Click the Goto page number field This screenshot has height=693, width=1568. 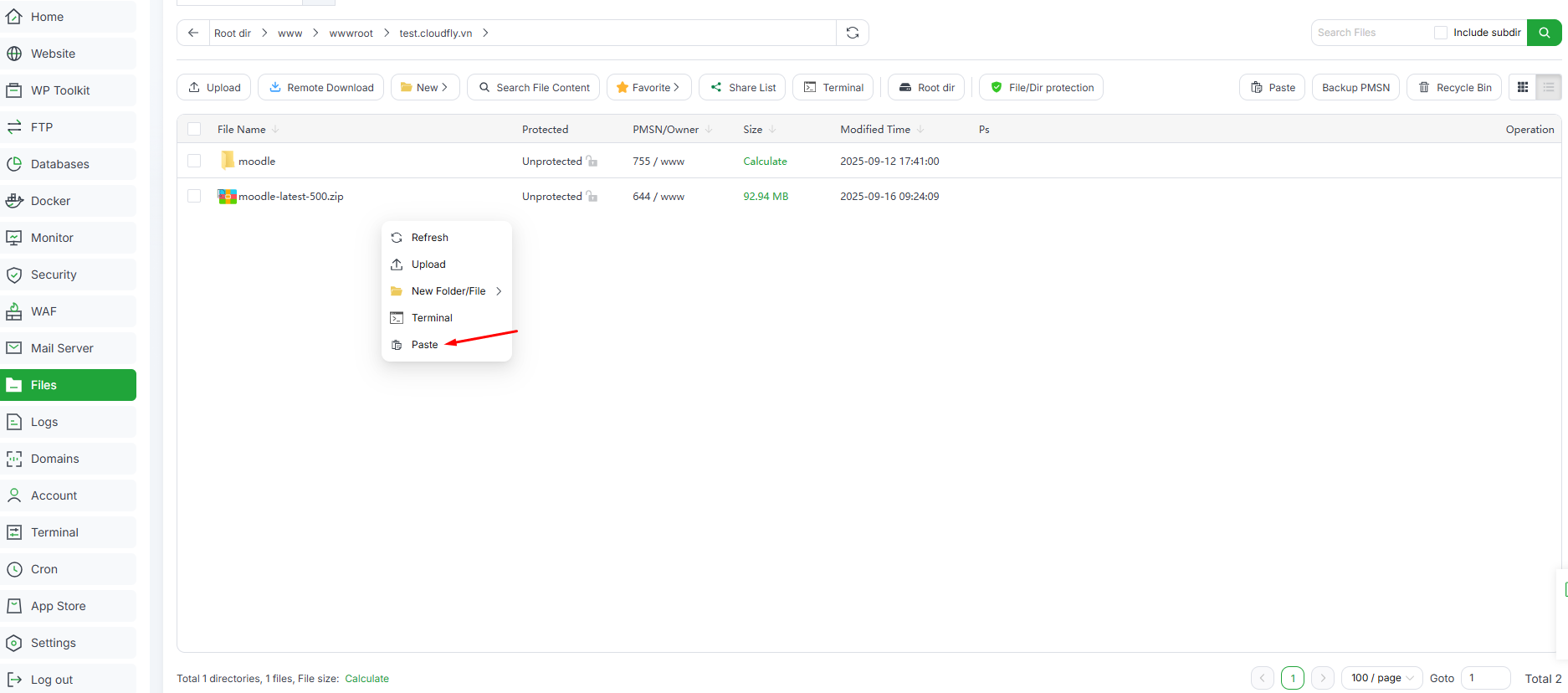[x=1485, y=678]
